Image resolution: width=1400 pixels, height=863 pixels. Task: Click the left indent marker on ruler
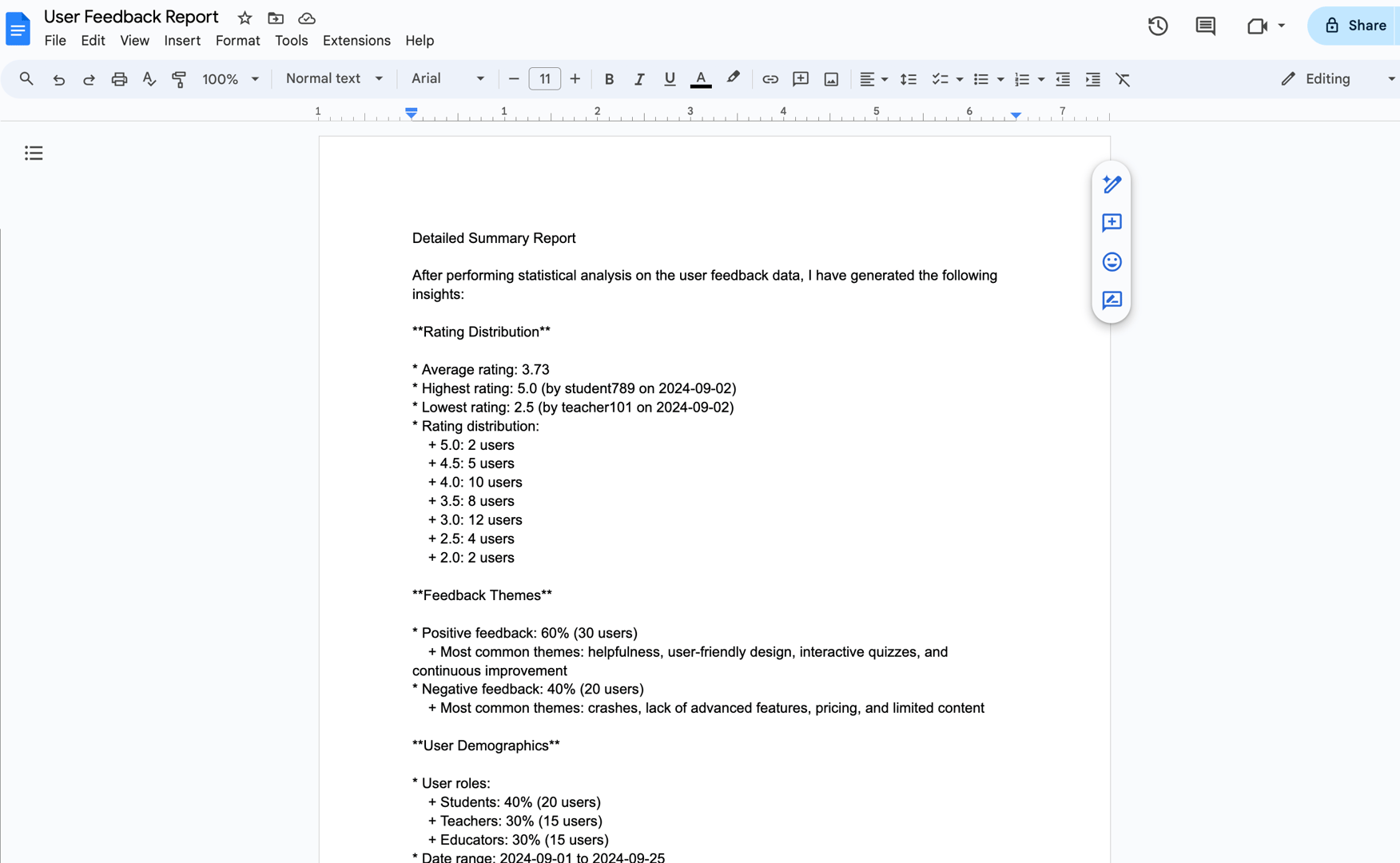coord(411,113)
